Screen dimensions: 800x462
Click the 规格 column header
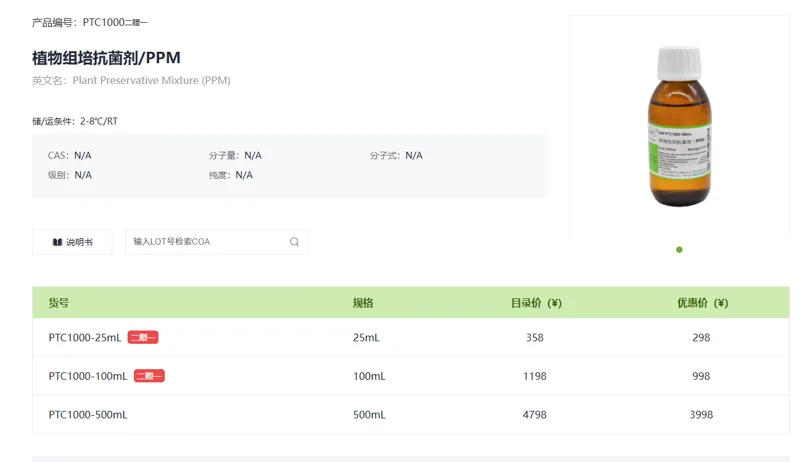point(363,303)
